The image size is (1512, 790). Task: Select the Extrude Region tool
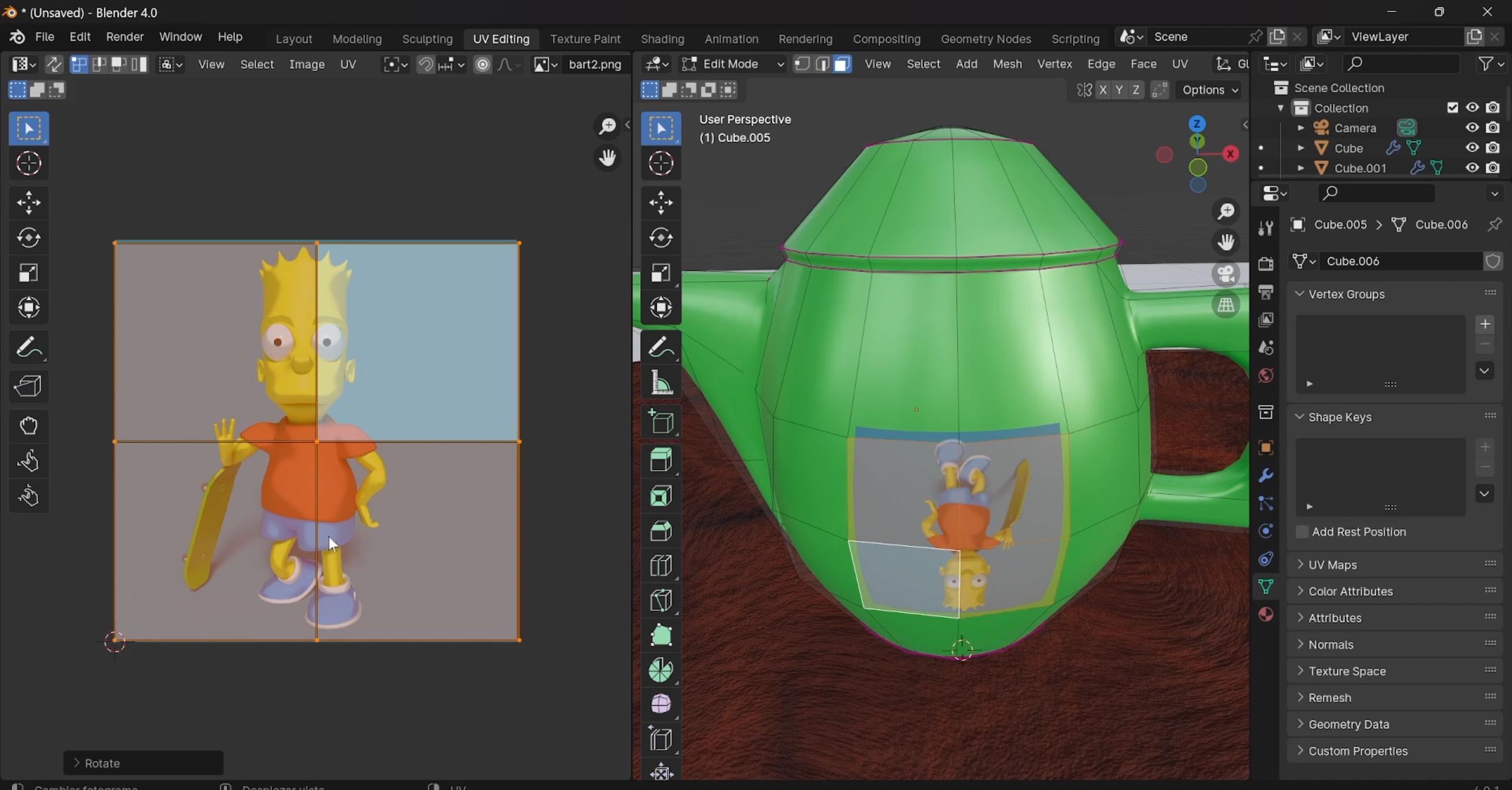(661, 461)
